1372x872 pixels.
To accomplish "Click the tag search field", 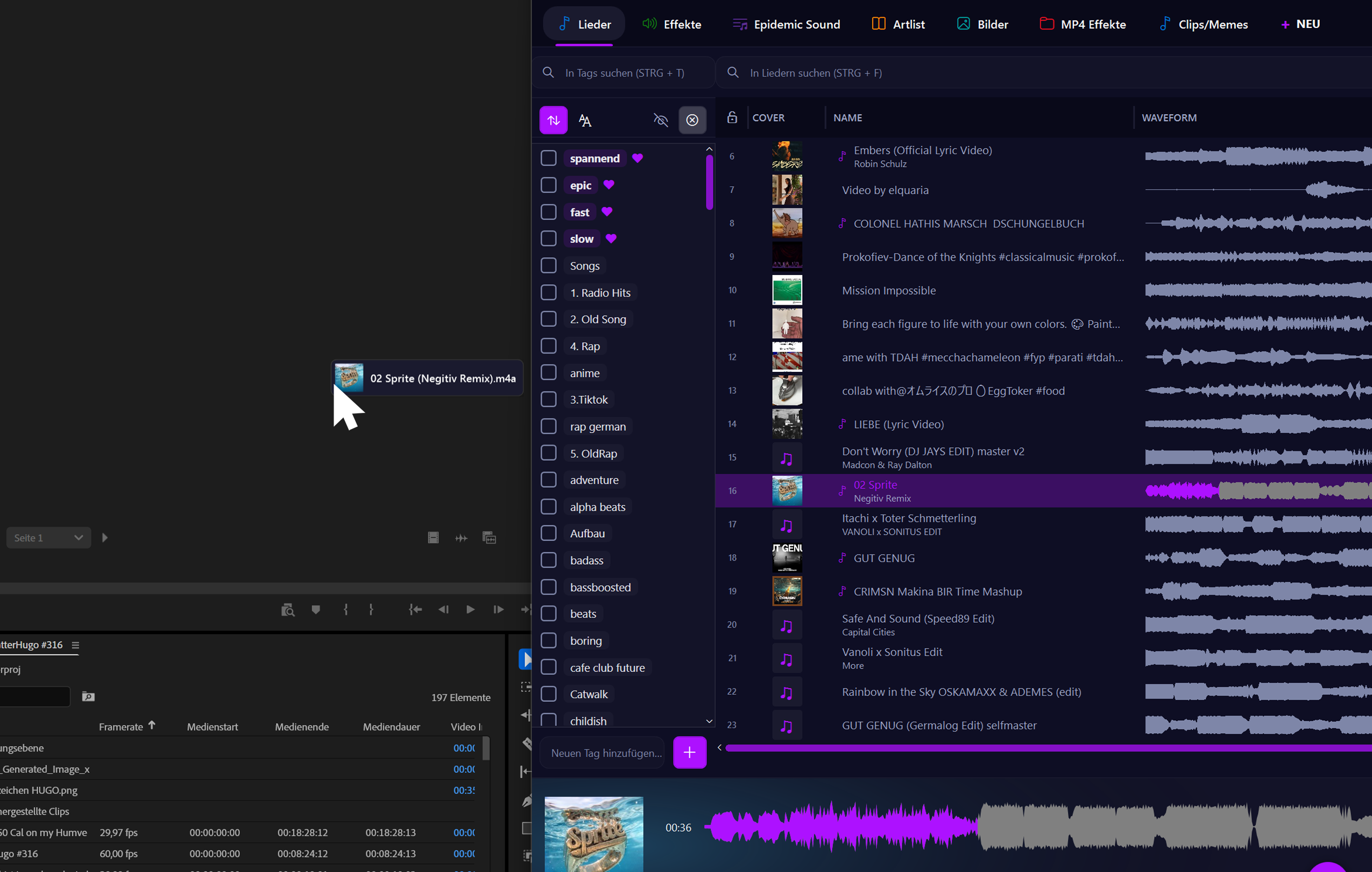I will coord(624,72).
